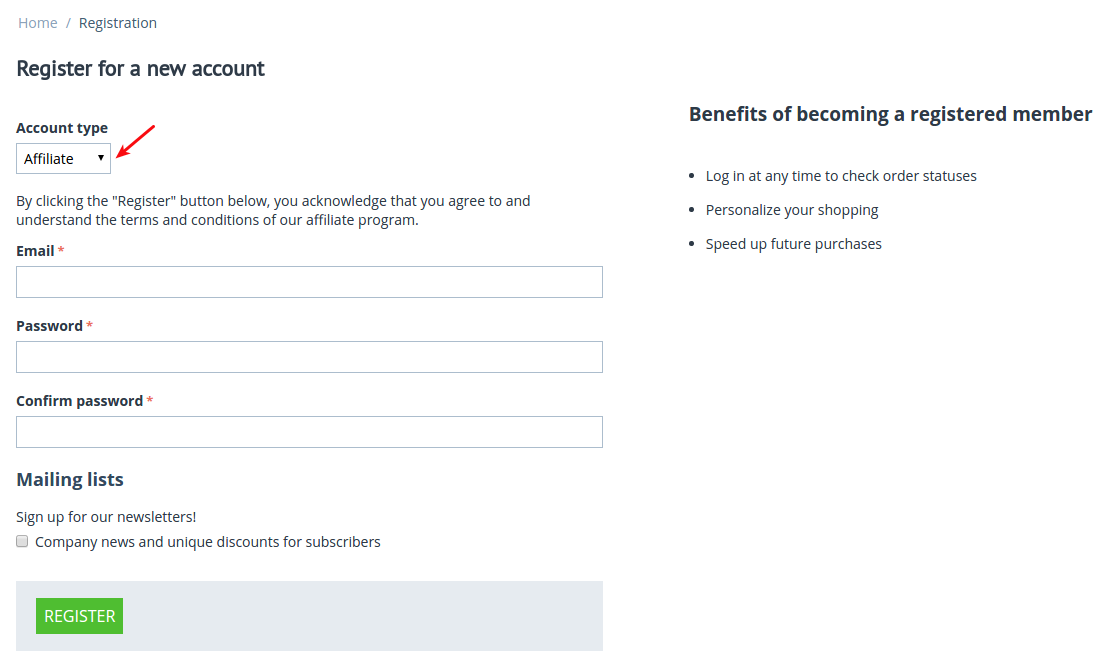Focus the Email input field

pyautogui.click(x=309, y=282)
